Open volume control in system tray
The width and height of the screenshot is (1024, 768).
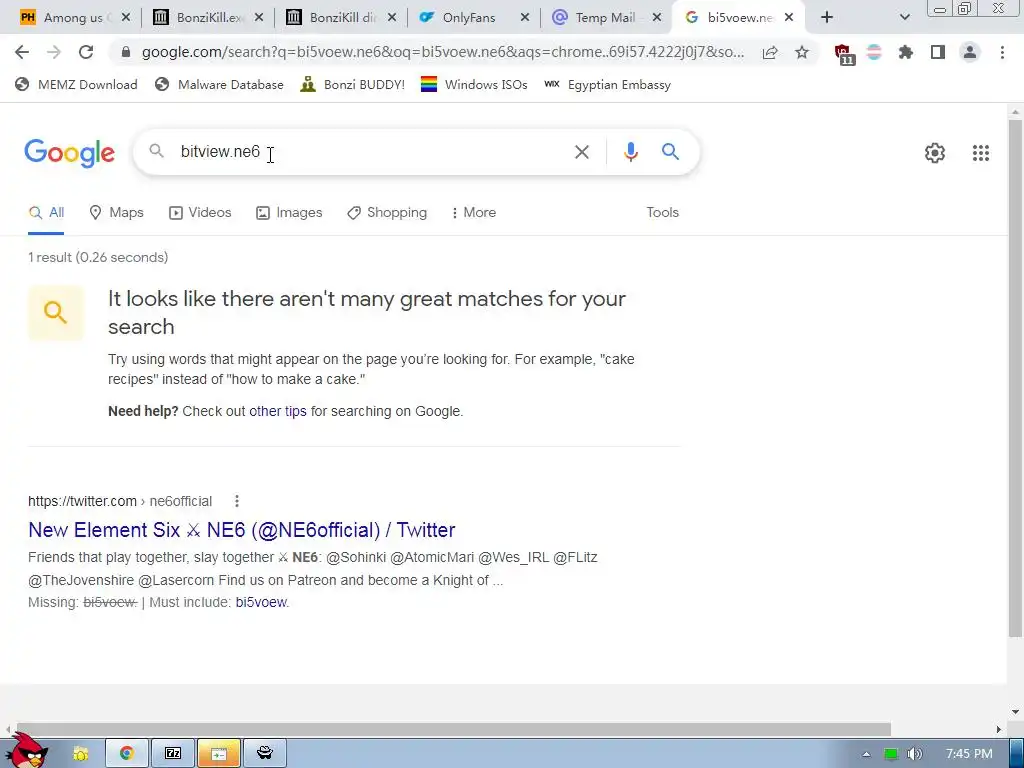coord(914,754)
